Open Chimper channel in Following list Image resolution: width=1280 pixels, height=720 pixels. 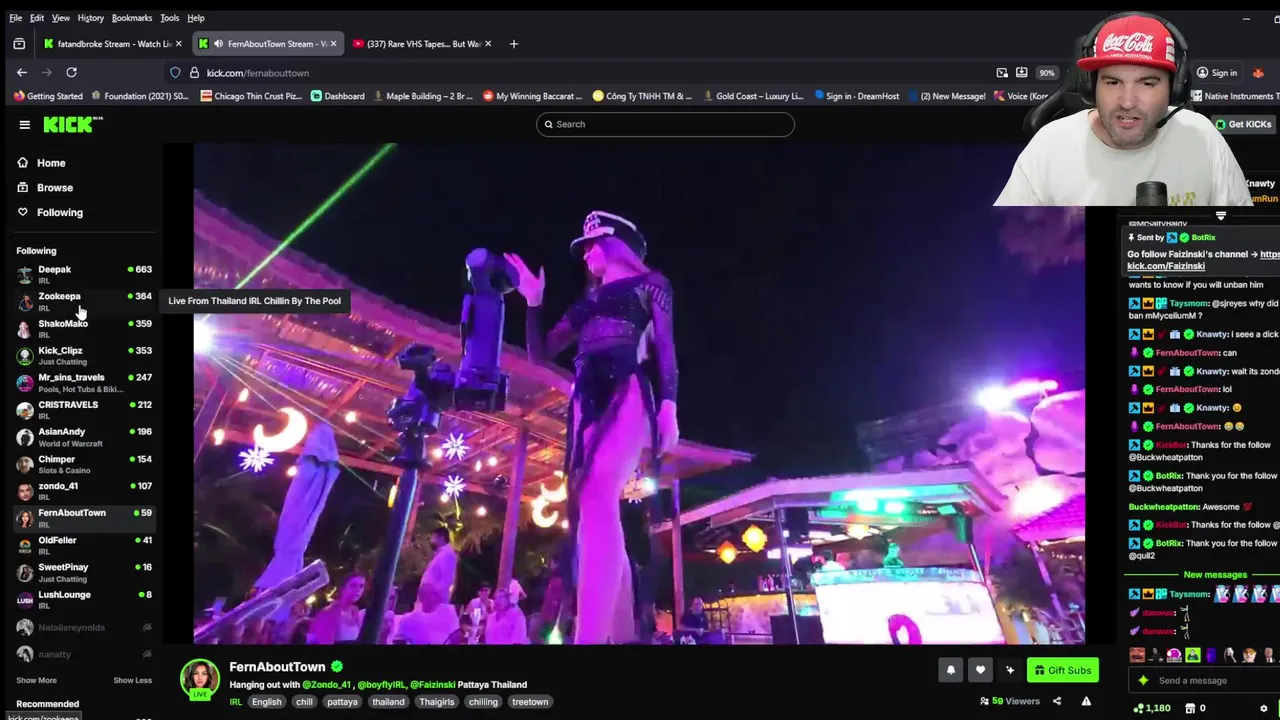84,463
